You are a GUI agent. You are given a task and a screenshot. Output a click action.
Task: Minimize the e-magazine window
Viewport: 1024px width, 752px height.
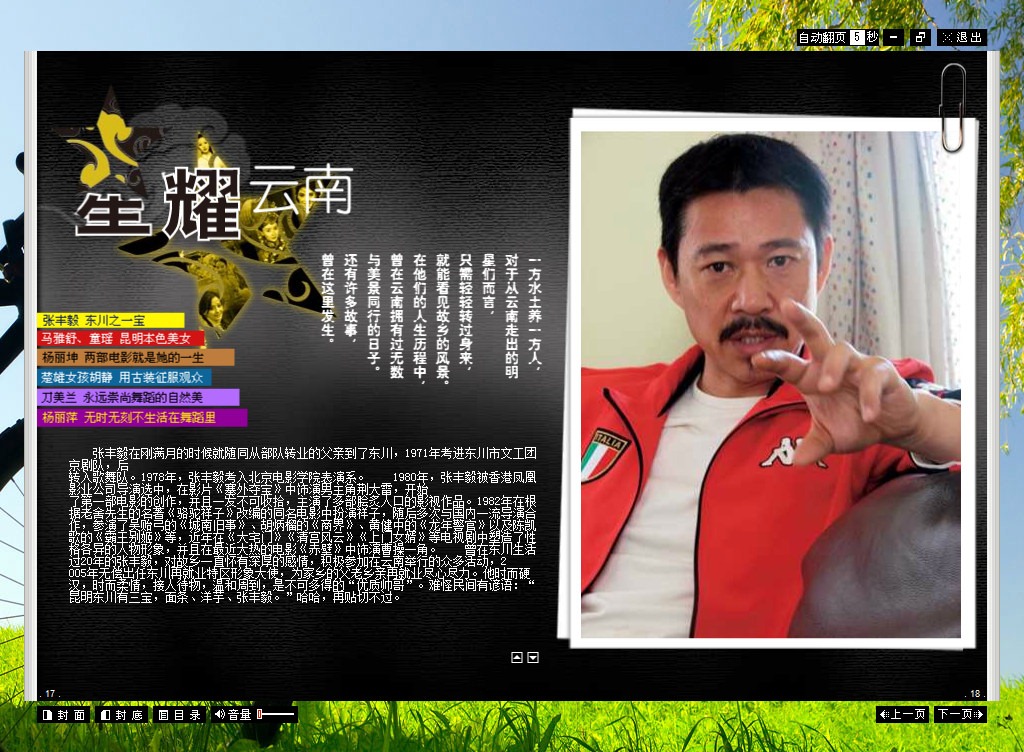pos(893,37)
